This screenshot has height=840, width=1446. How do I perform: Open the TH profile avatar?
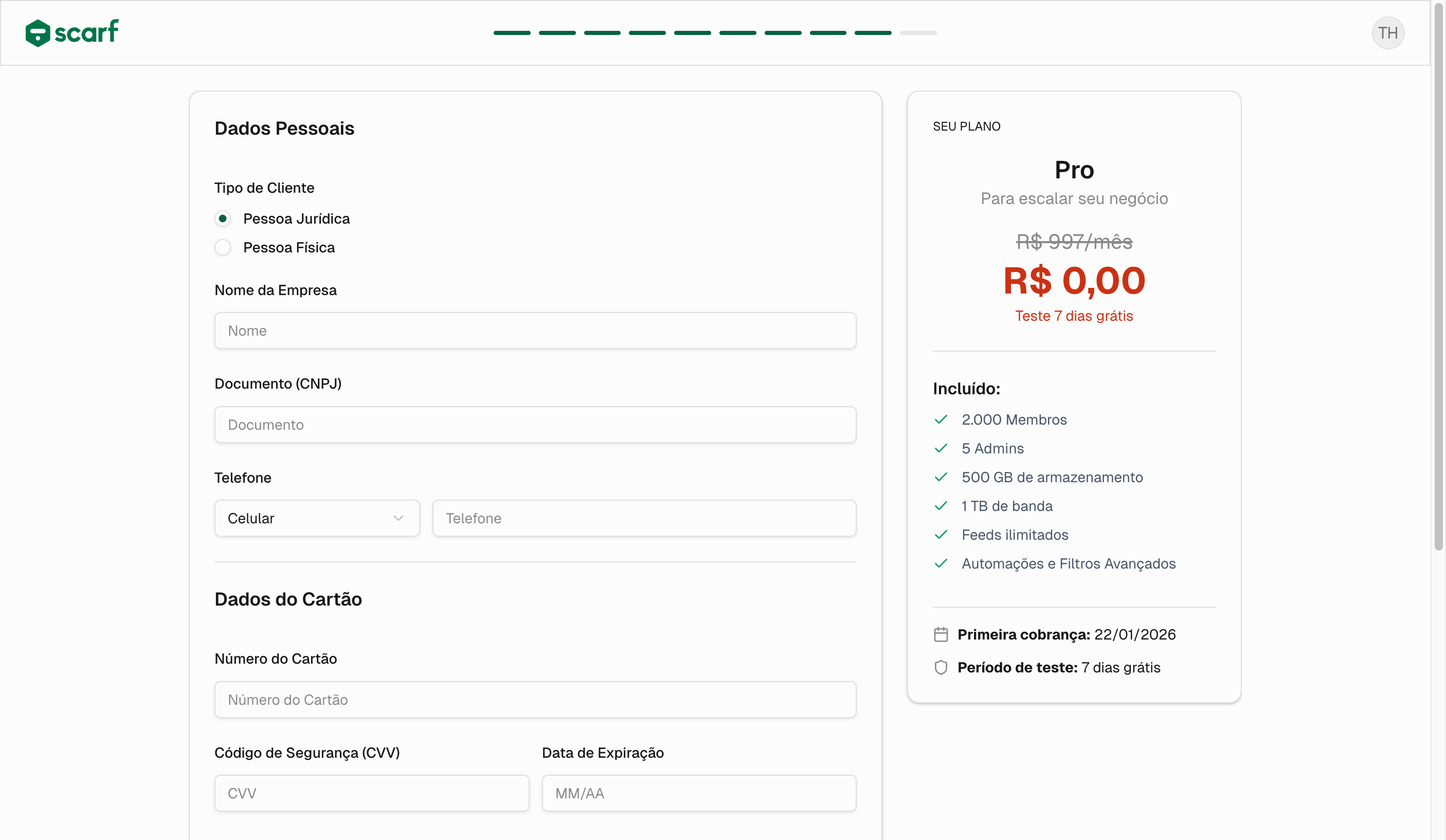click(1388, 33)
